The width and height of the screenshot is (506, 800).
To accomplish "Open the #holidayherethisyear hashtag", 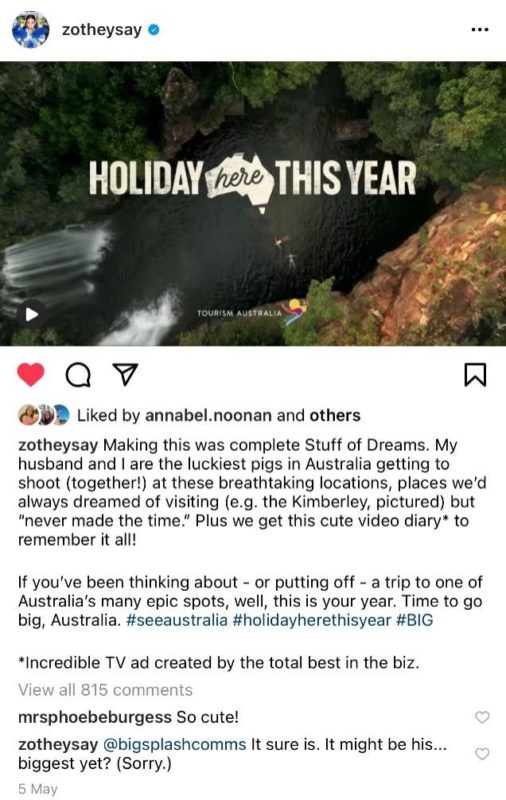I will (312, 620).
